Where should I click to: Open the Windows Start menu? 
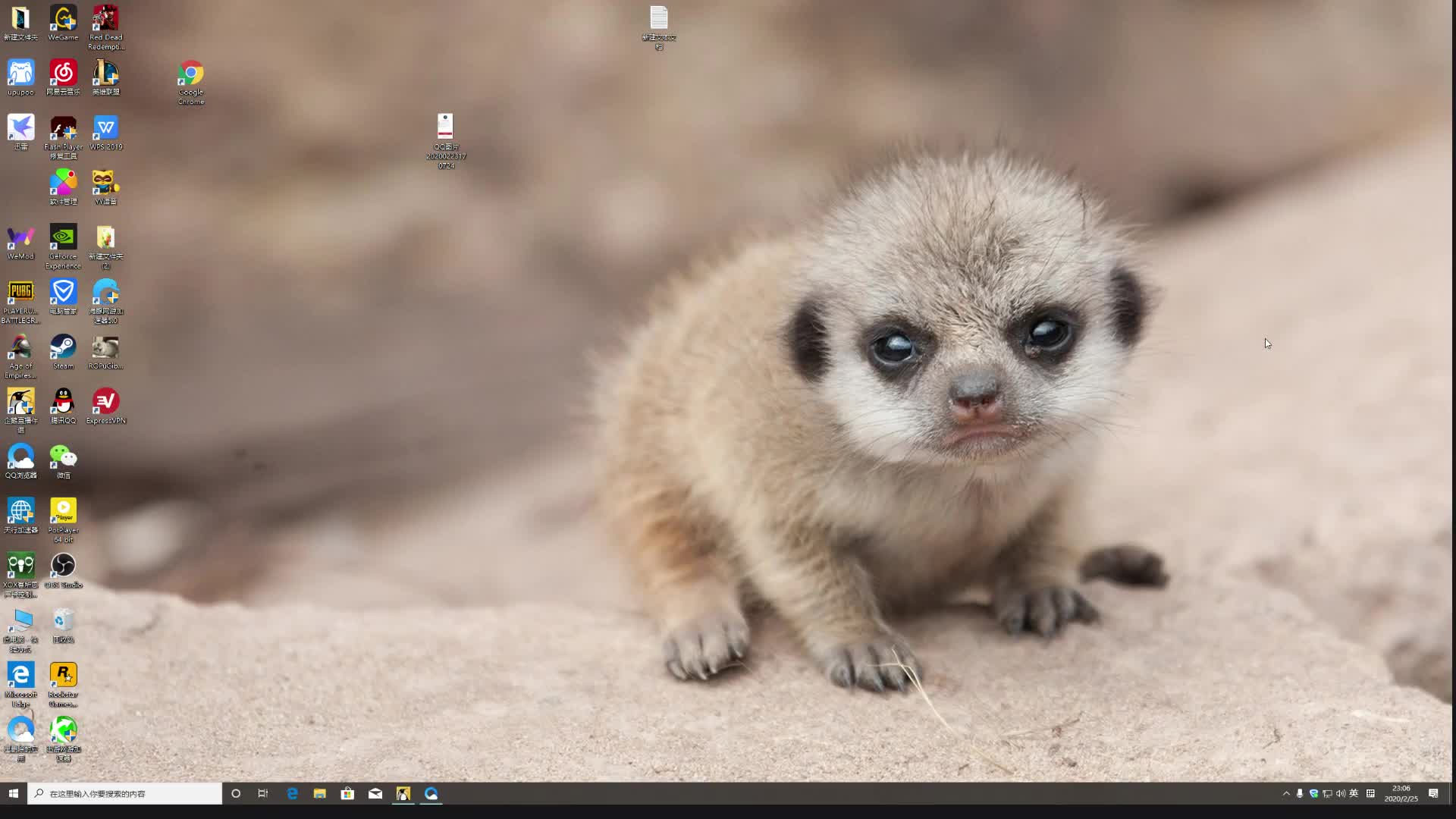point(13,793)
